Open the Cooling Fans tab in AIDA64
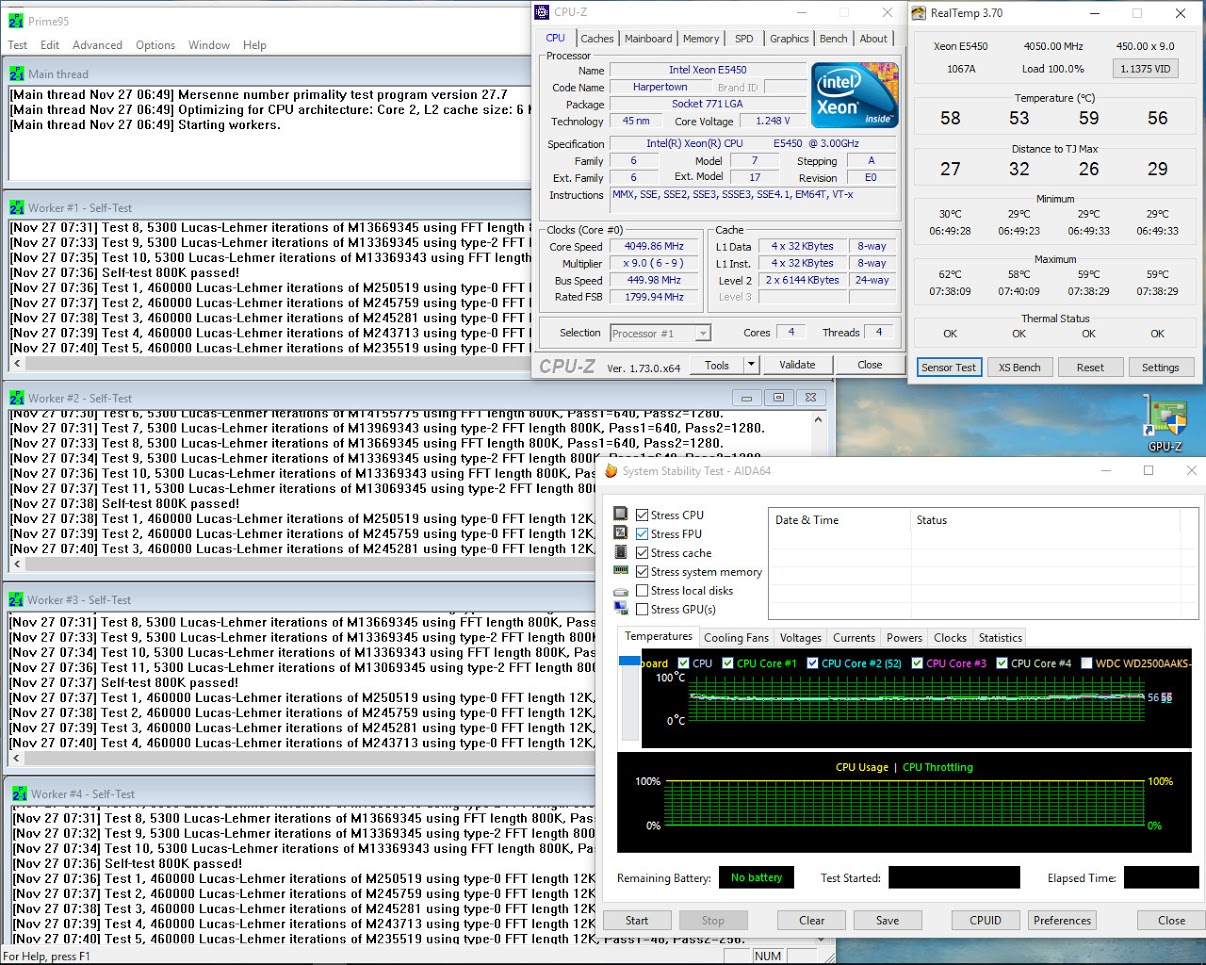The height and width of the screenshot is (965, 1206). click(737, 638)
